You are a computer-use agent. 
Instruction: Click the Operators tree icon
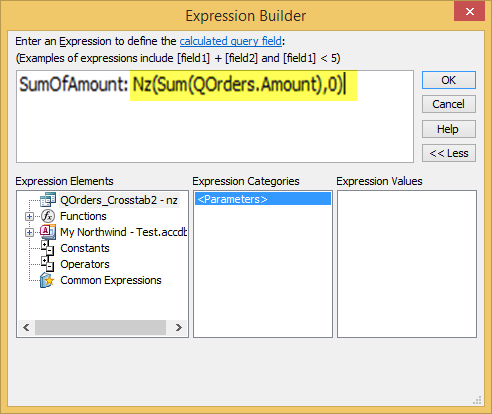click(x=47, y=264)
